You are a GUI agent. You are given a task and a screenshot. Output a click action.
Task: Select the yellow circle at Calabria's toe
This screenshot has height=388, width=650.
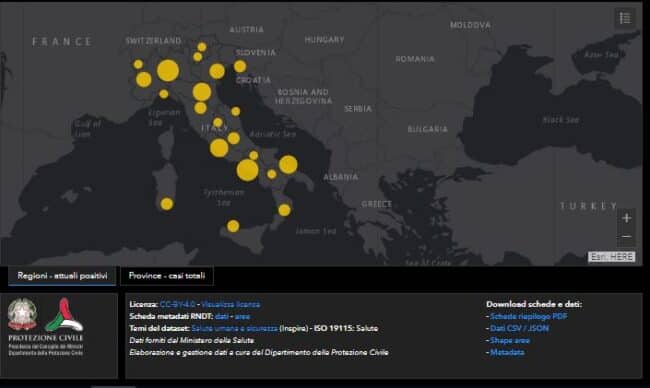[284, 210]
